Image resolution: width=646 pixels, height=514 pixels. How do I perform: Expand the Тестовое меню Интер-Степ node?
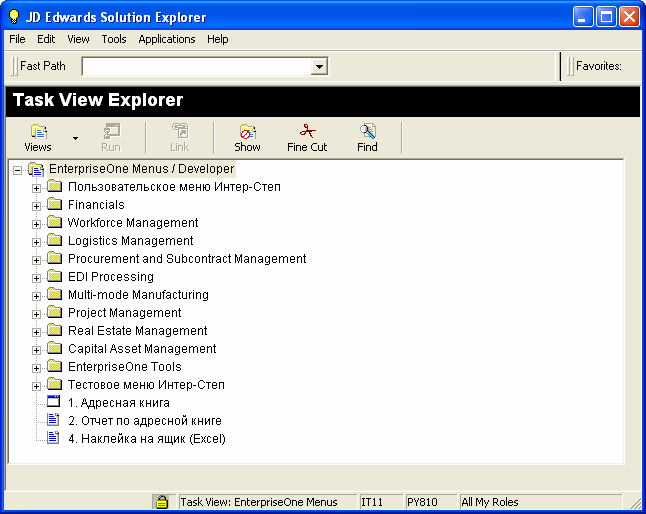click(x=36, y=386)
